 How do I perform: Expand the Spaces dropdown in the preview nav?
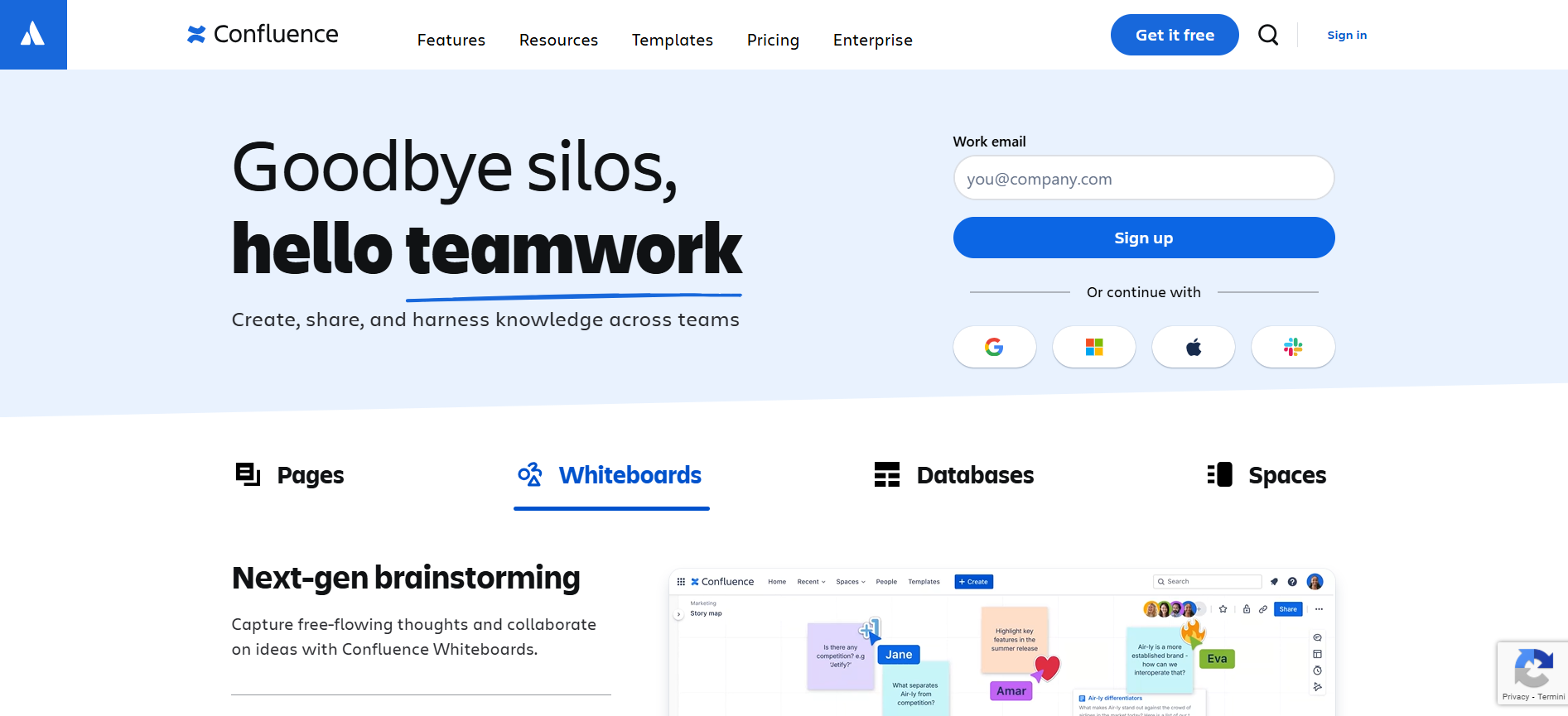(851, 582)
